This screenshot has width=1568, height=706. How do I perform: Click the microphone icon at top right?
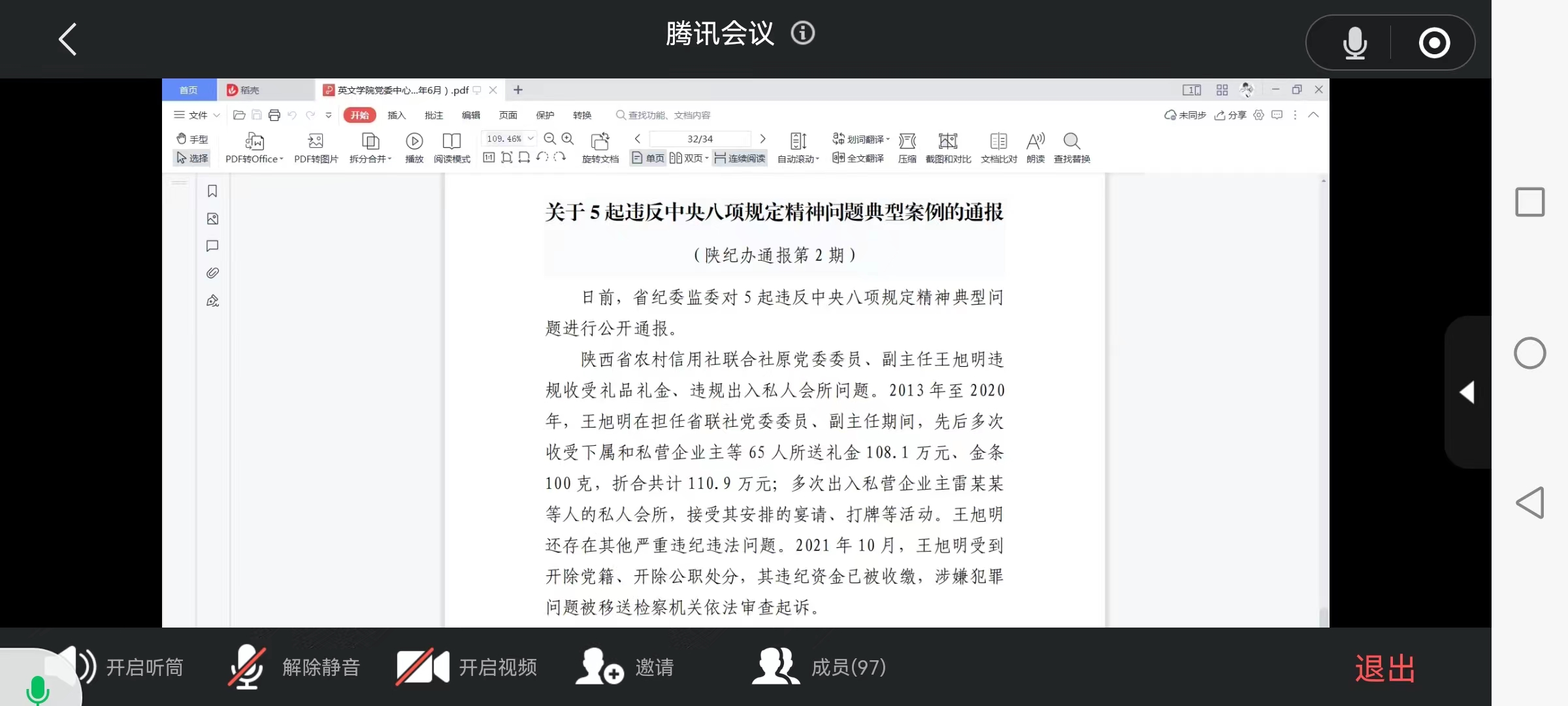[x=1354, y=43]
